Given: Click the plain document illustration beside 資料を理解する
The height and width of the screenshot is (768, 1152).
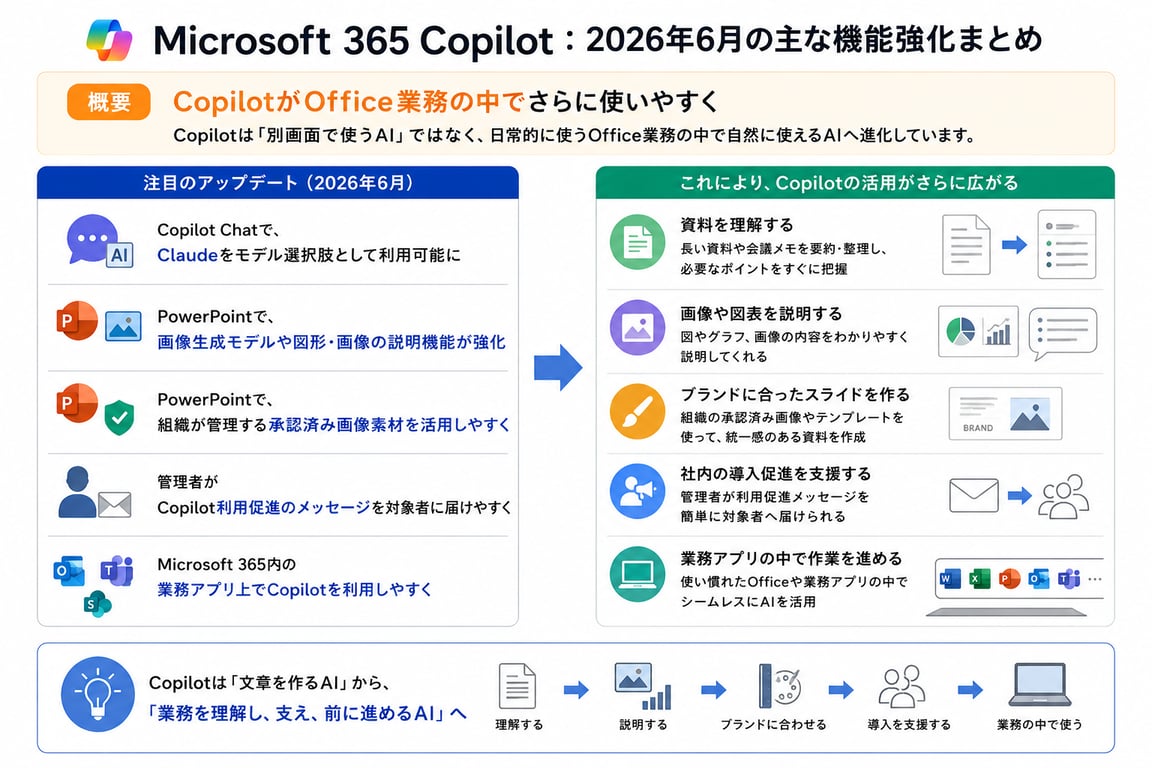Looking at the screenshot, I should 966,245.
